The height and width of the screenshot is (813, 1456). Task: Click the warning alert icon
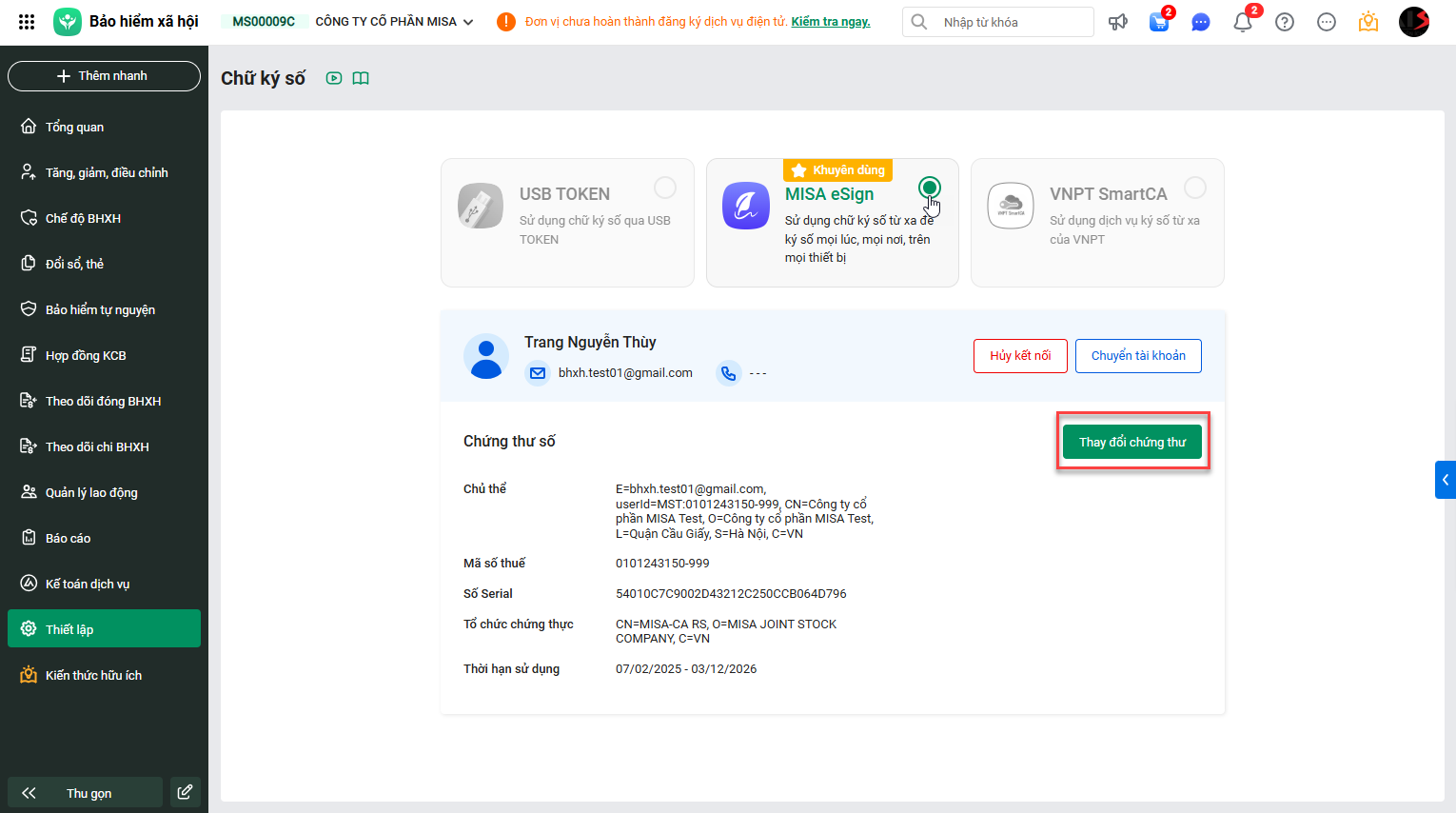click(506, 22)
